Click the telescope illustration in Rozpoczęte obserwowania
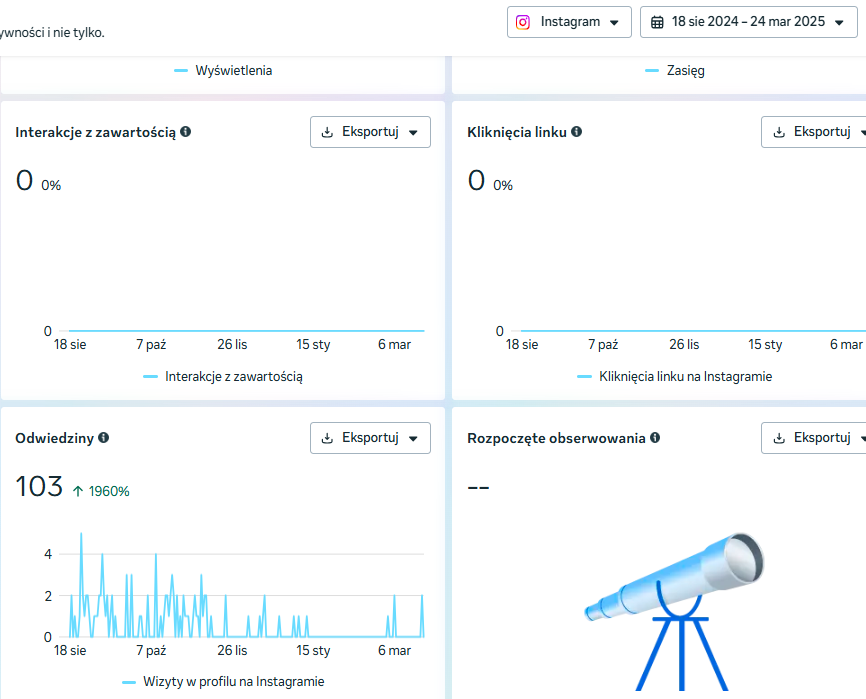Screen dimensions: 866x699 (675, 611)
